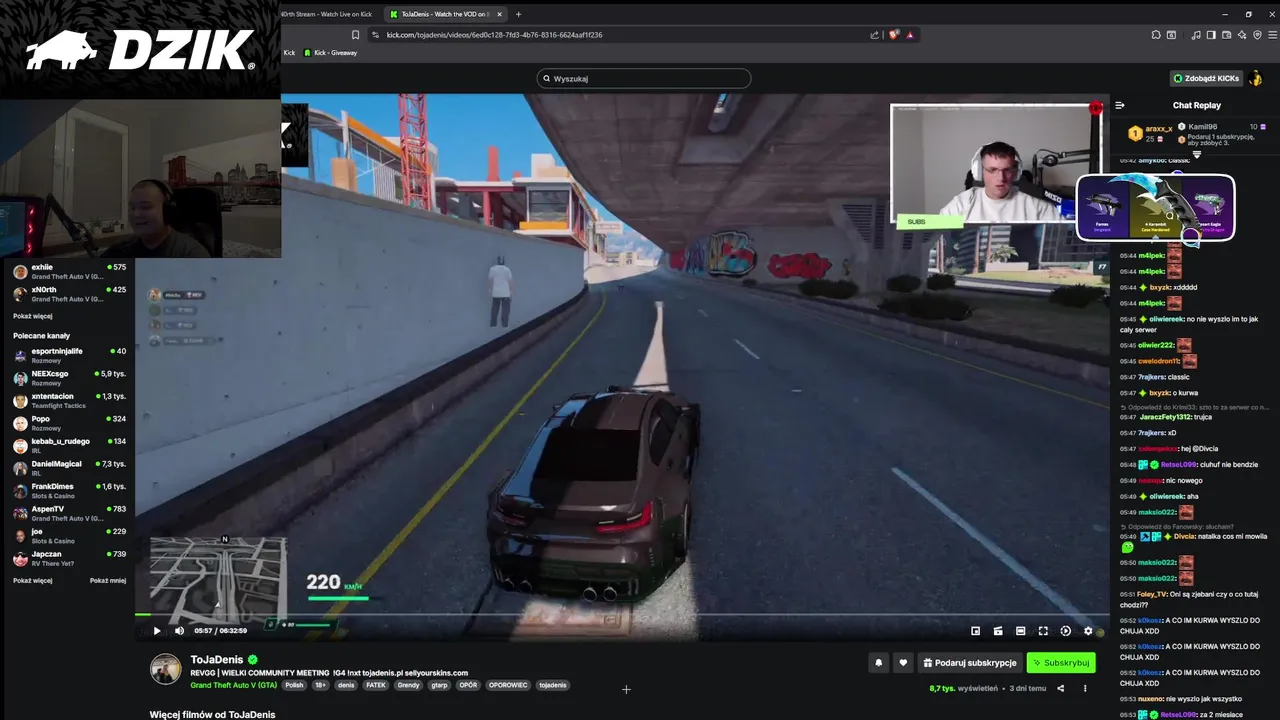Open the browser VPN shield icon
This screenshot has height=720, width=1280.
pyautogui.click(x=1257, y=35)
